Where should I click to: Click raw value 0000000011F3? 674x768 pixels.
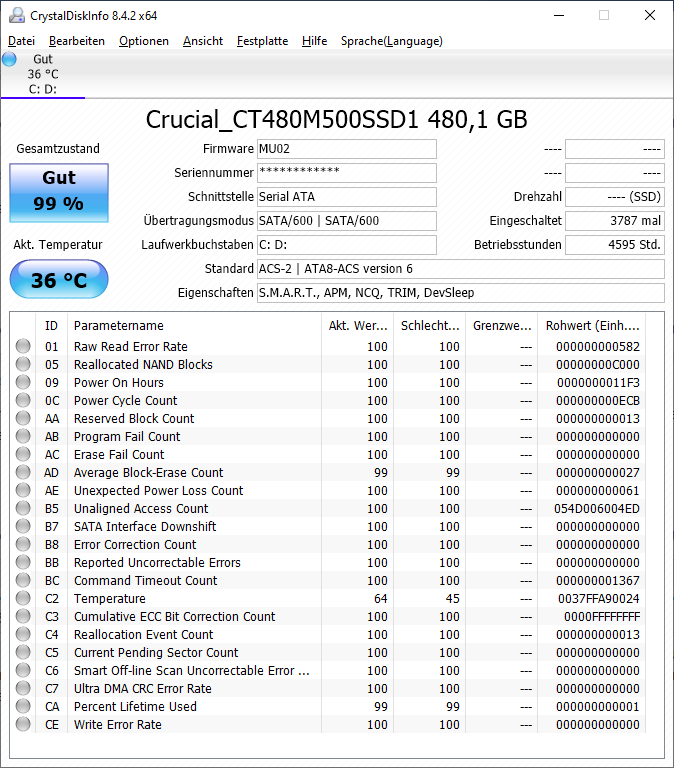pos(598,383)
